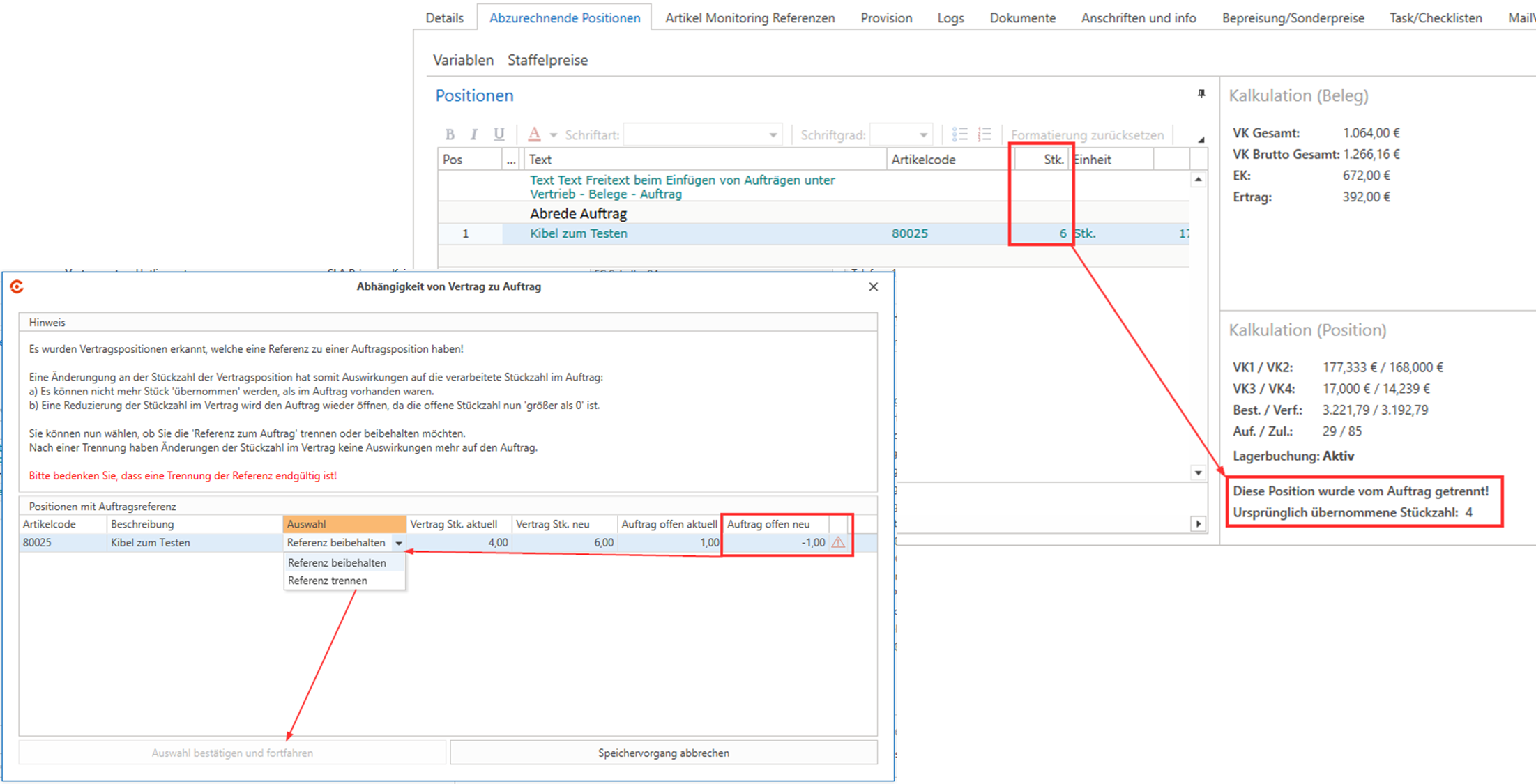1536x784 pixels.
Task: Choose Referenz beibehalten from the dropdown list
Action: point(344,562)
